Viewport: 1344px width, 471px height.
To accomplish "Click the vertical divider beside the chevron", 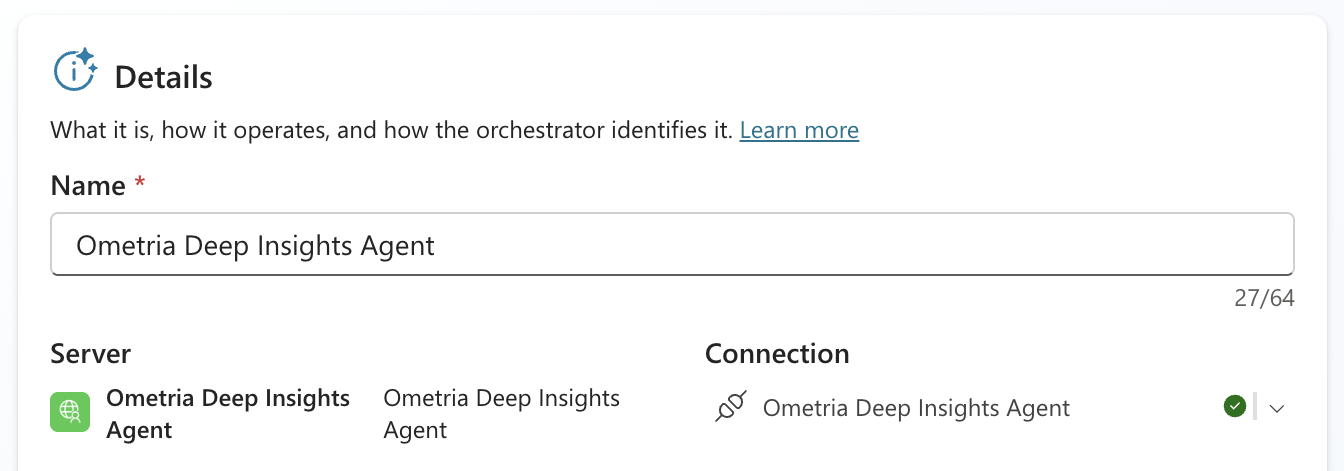I will 1254,407.
